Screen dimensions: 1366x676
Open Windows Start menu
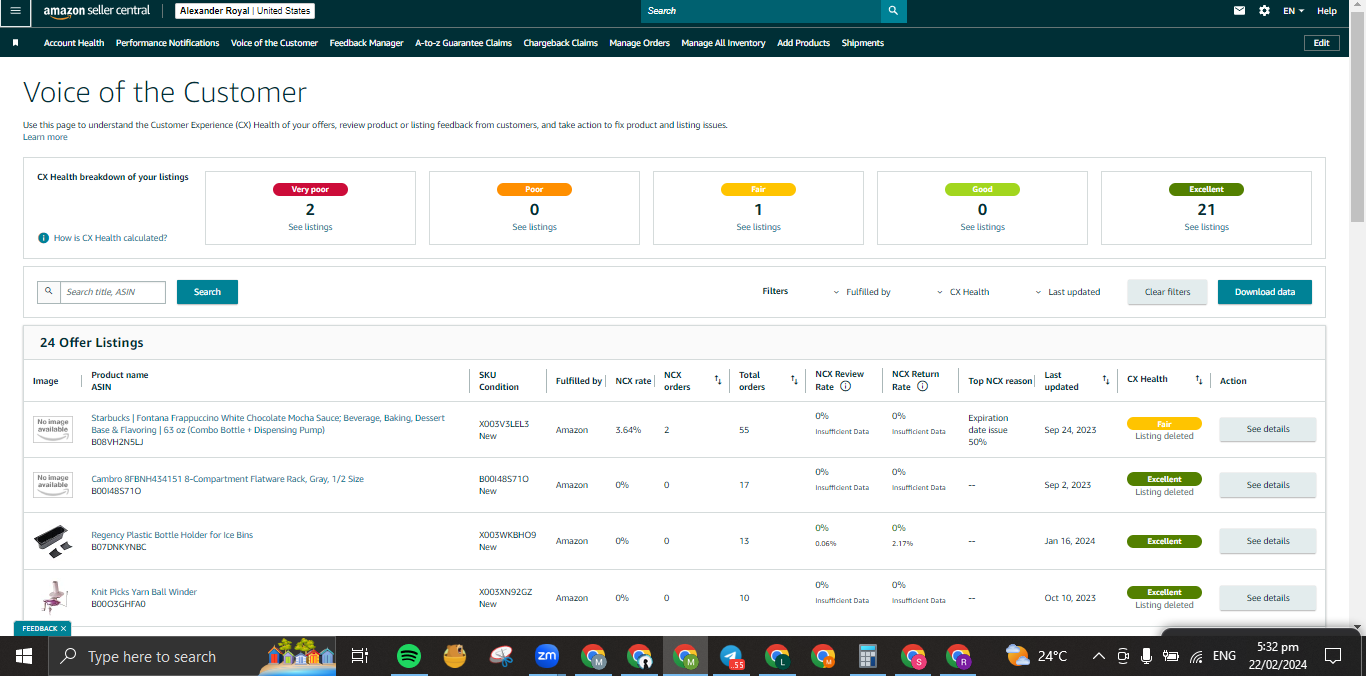[x=24, y=656]
